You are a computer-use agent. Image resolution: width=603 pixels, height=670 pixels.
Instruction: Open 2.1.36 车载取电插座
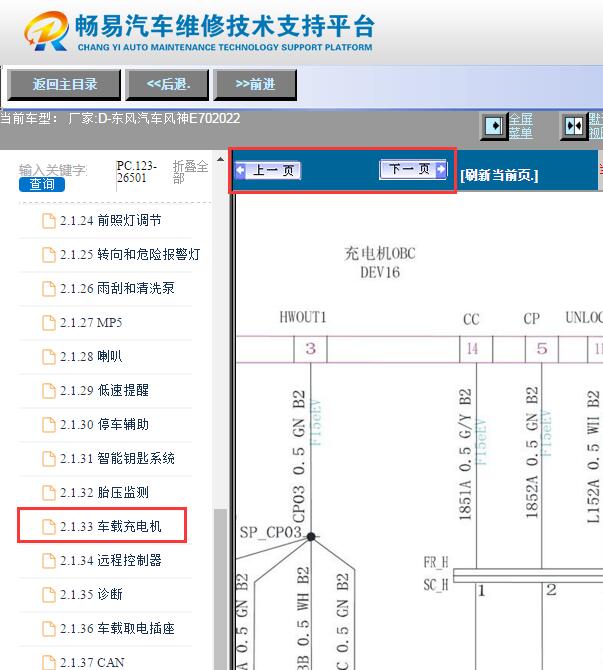(117, 629)
